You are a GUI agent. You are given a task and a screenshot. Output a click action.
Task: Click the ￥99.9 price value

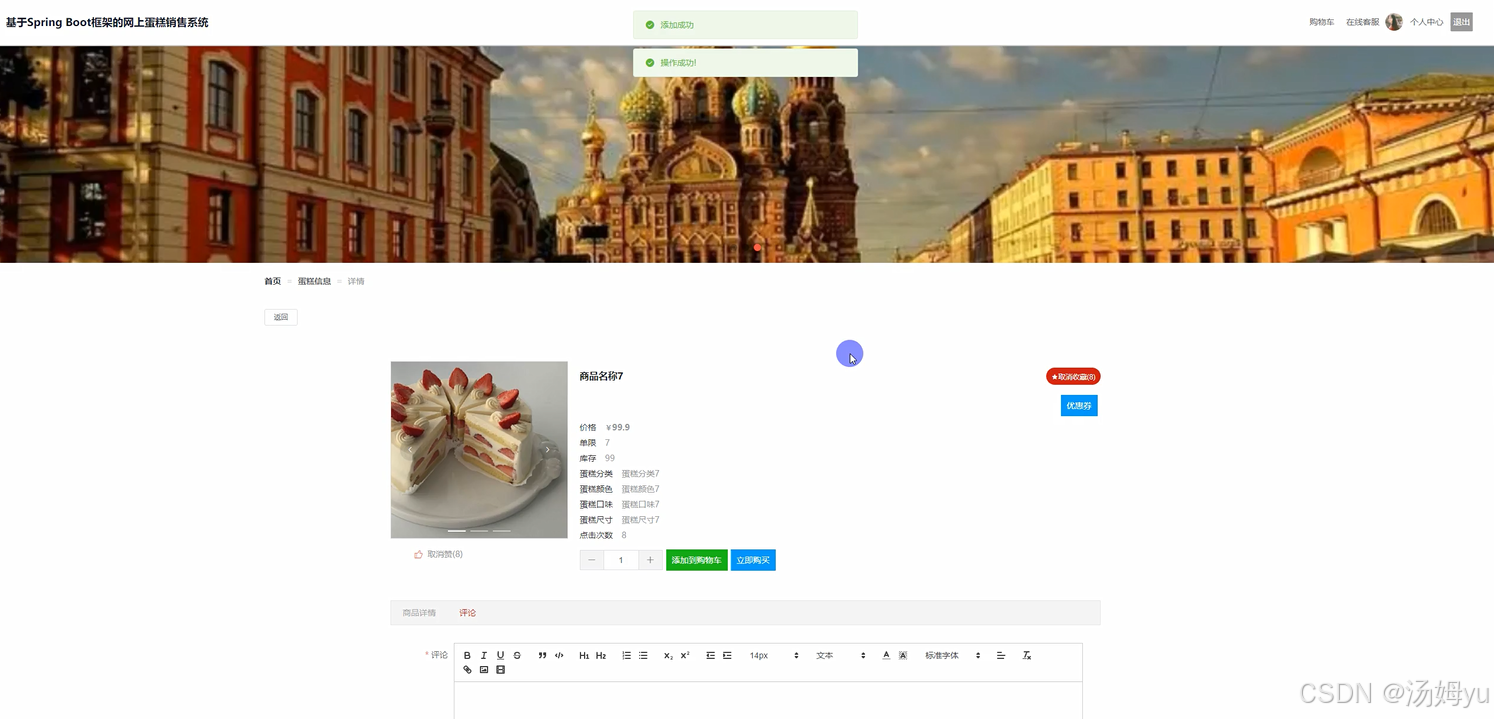pyautogui.click(x=618, y=427)
